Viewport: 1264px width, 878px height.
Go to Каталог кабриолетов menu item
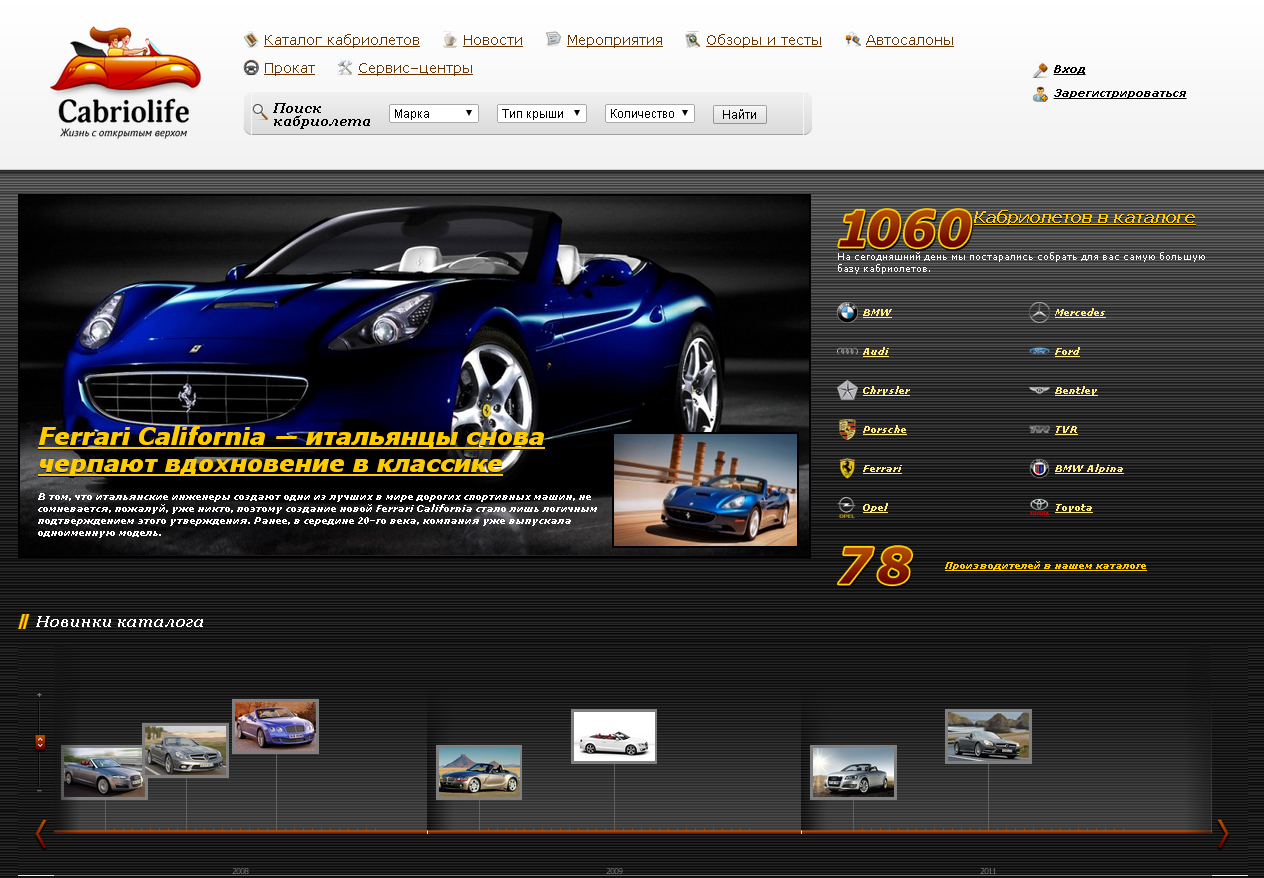point(341,40)
